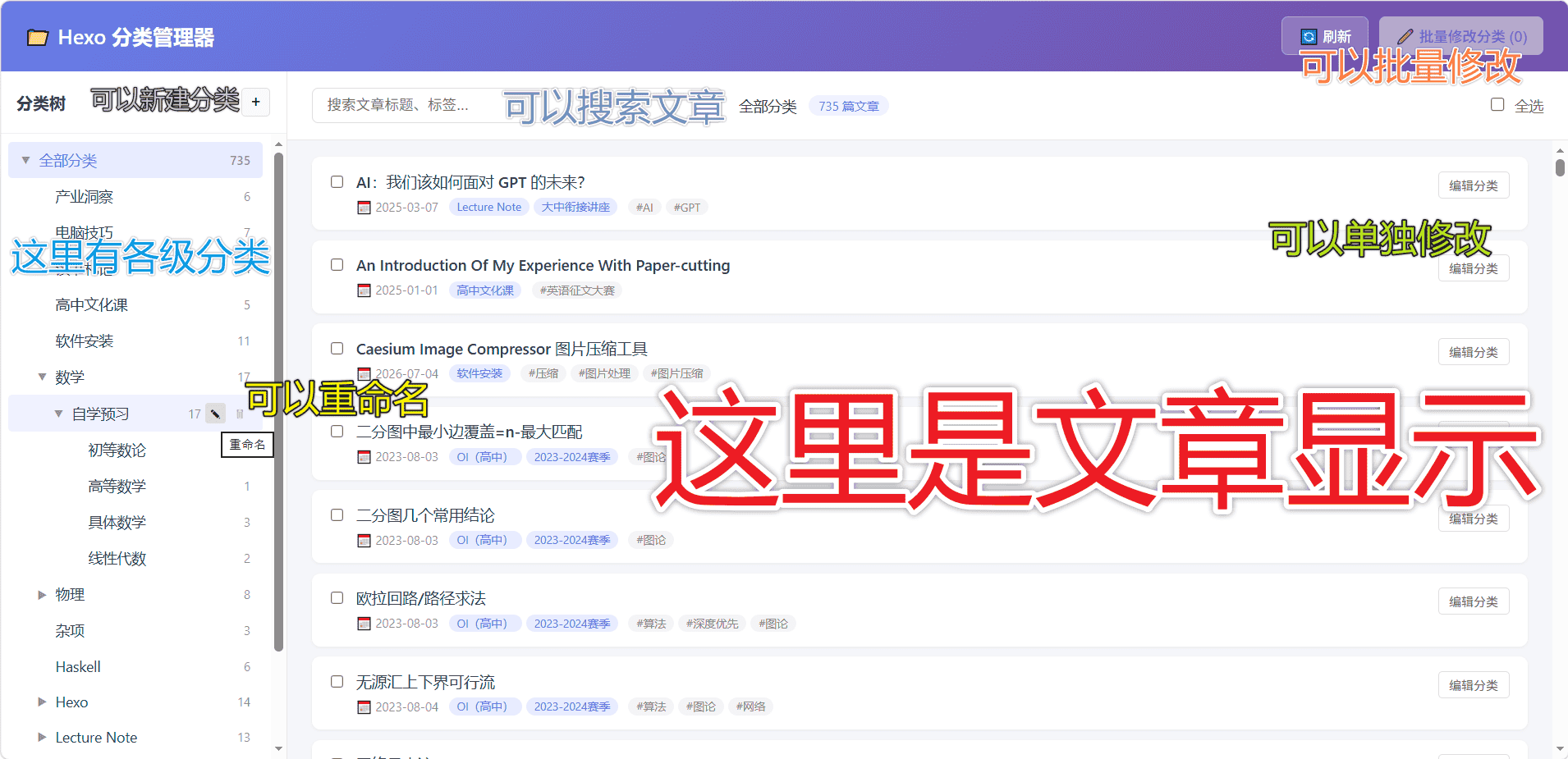Image resolution: width=1568 pixels, height=759 pixels.
Task: Toggle the 全选 select-all checkbox
Action: click(1497, 105)
